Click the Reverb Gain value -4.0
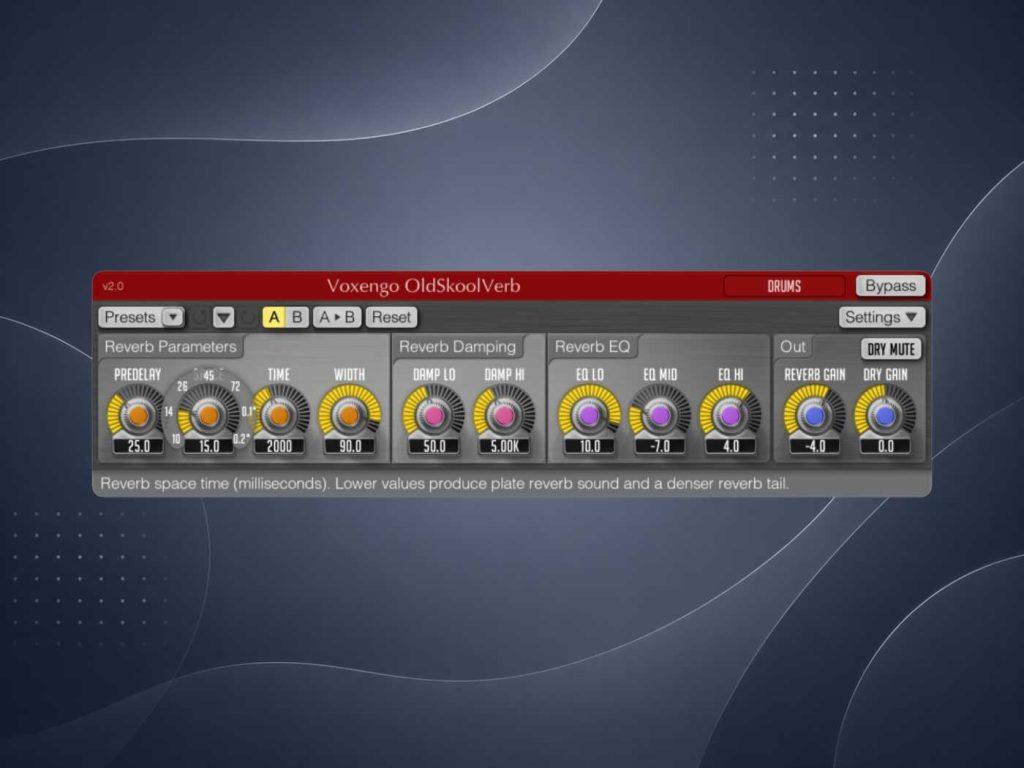The image size is (1024, 768). (815, 447)
